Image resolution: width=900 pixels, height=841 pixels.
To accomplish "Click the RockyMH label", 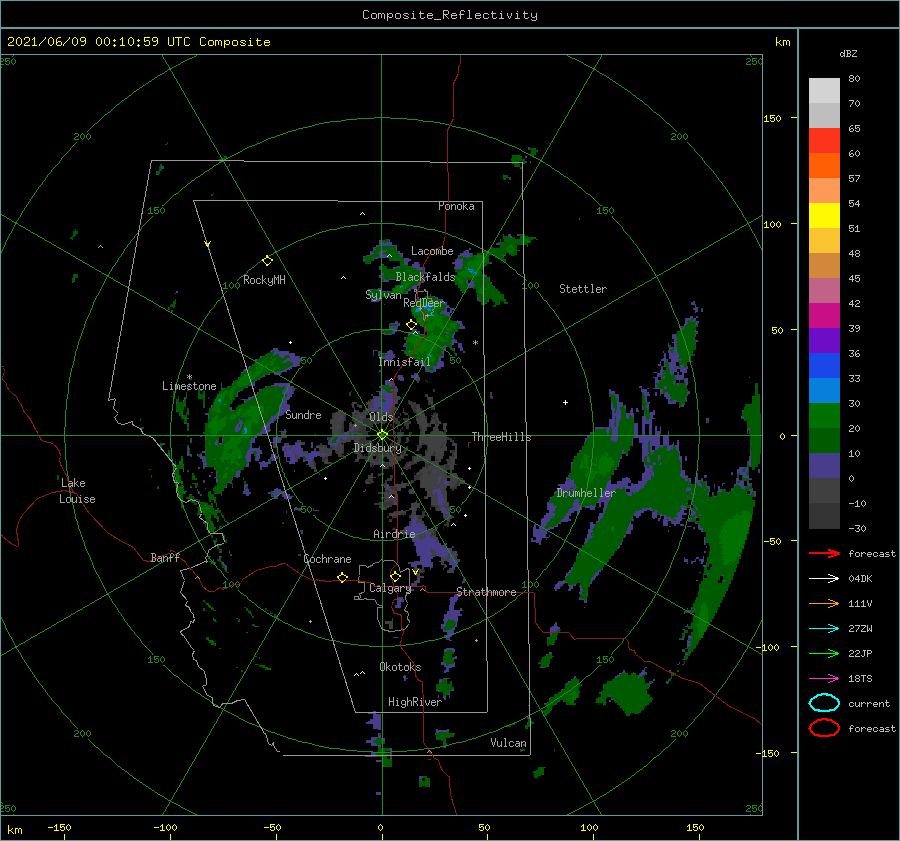I will pos(264,280).
